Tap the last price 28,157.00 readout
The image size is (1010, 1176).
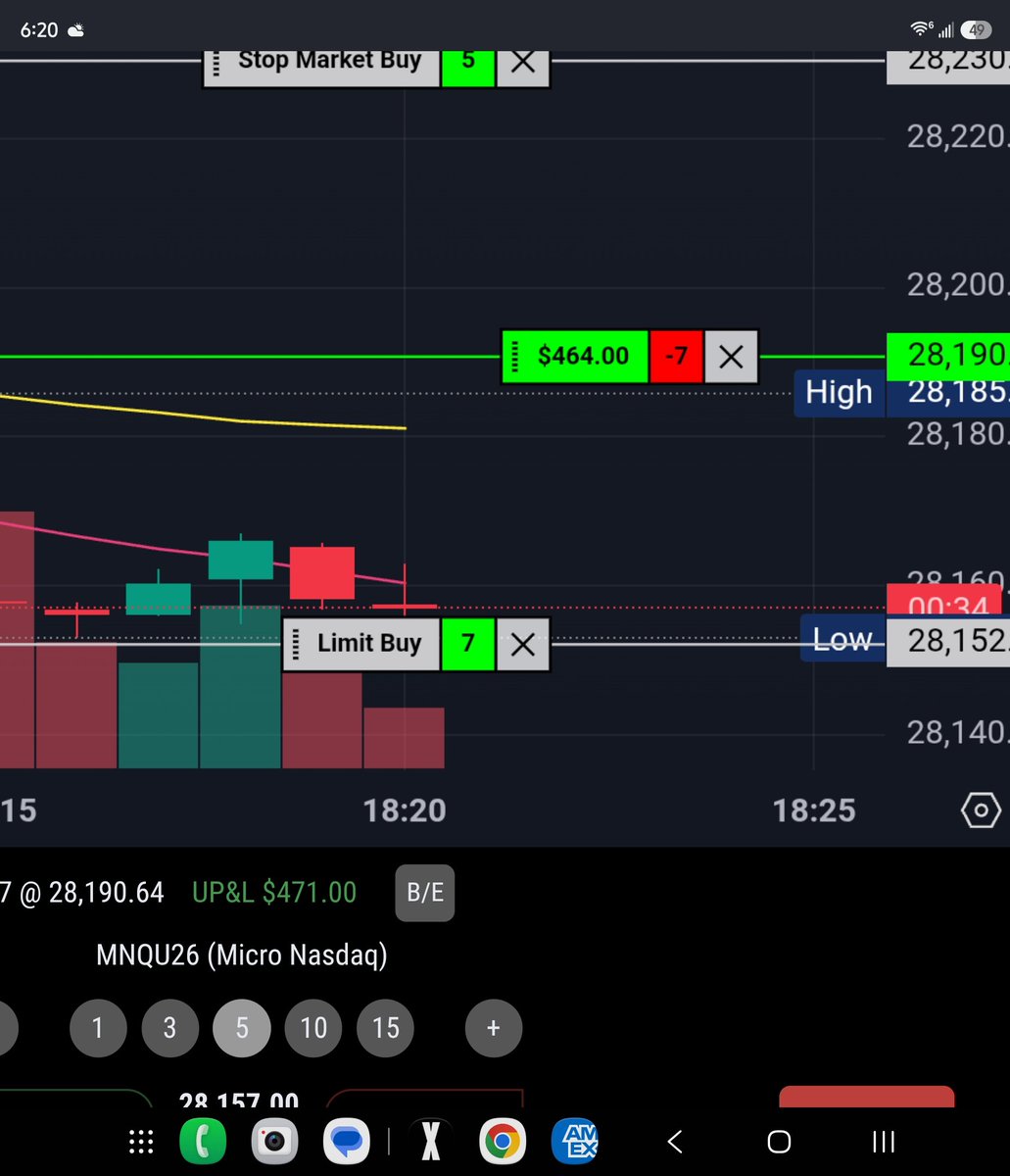[239, 1100]
